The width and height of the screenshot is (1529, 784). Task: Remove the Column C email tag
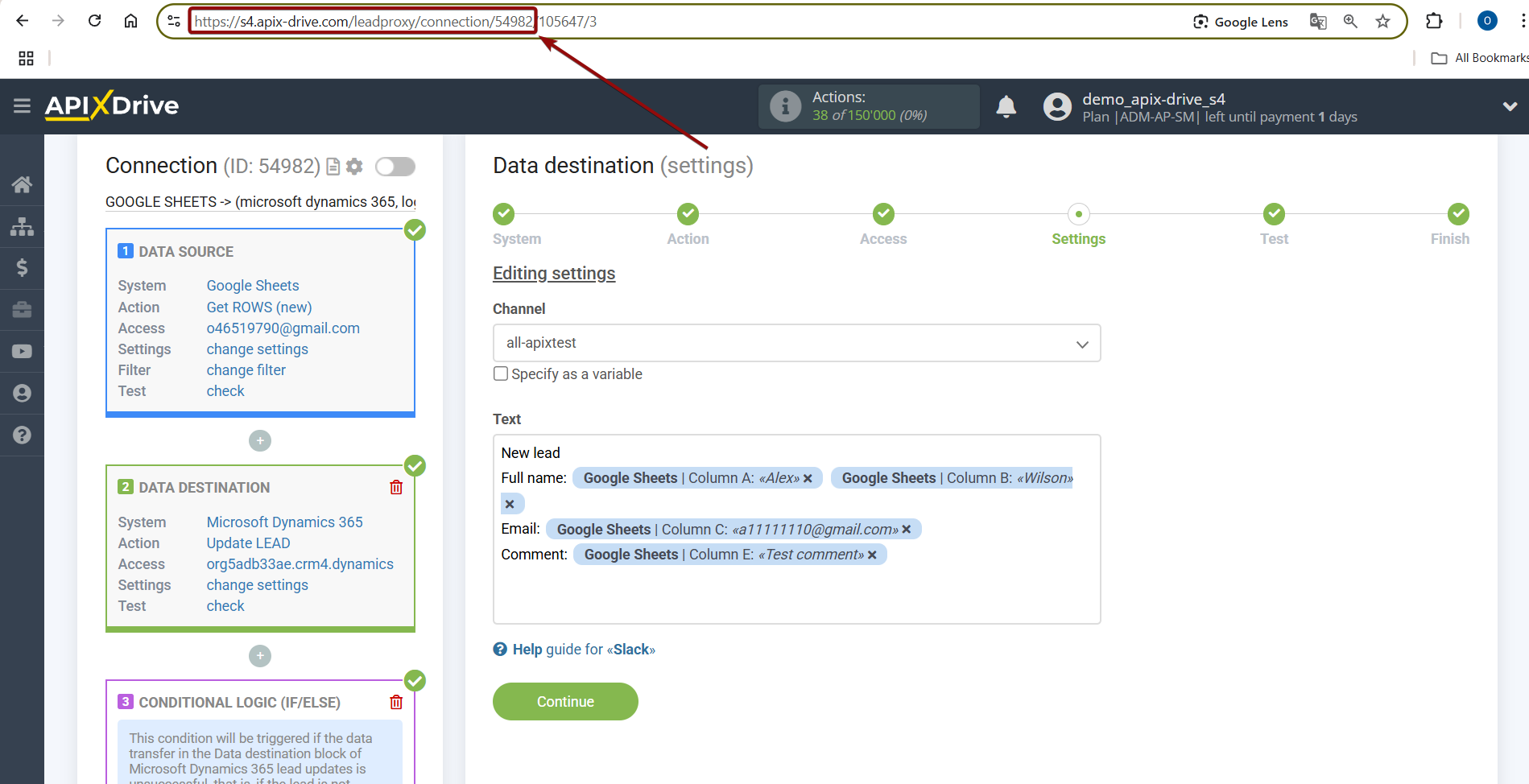(907, 529)
